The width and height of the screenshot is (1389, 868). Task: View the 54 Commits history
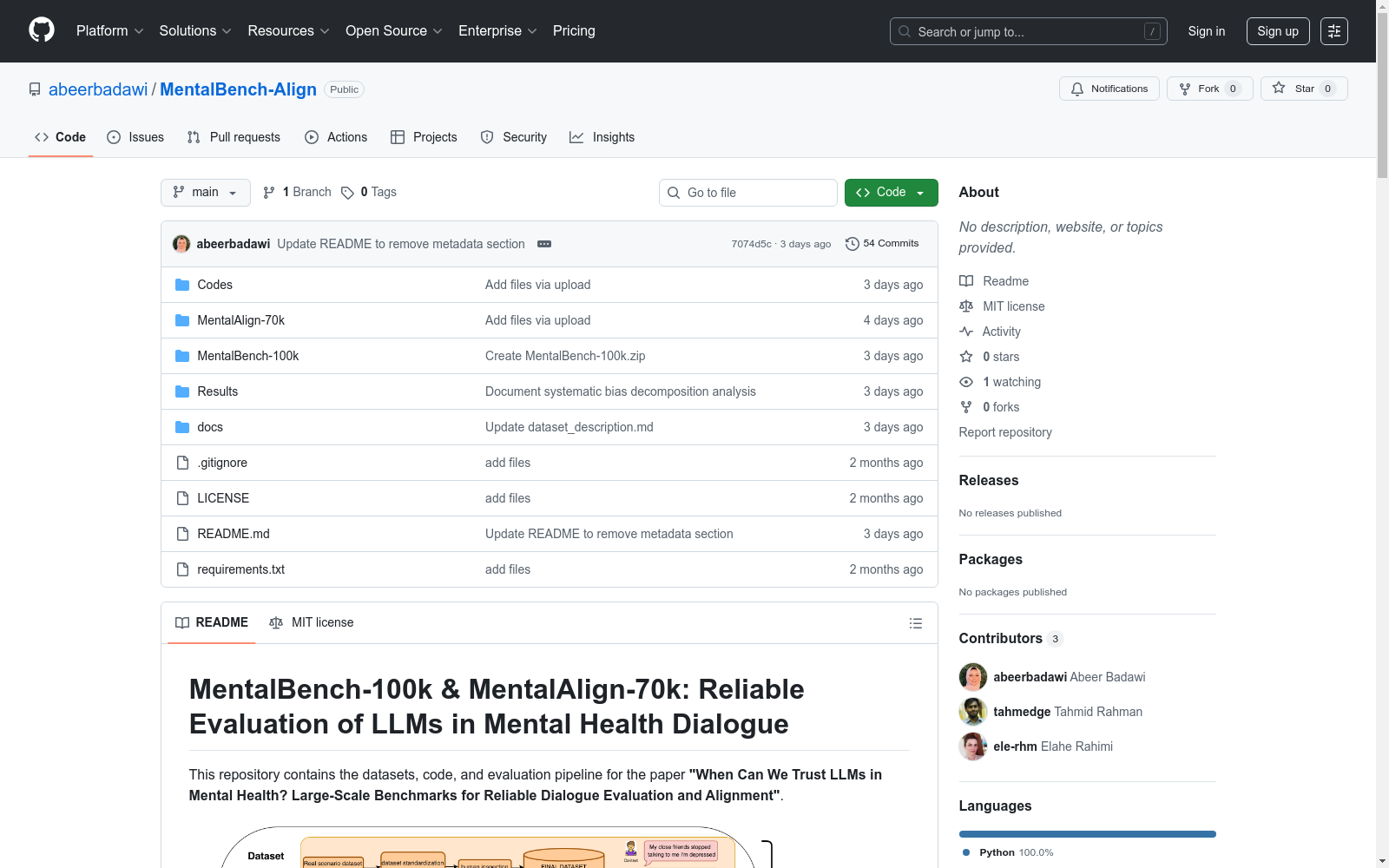882,244
